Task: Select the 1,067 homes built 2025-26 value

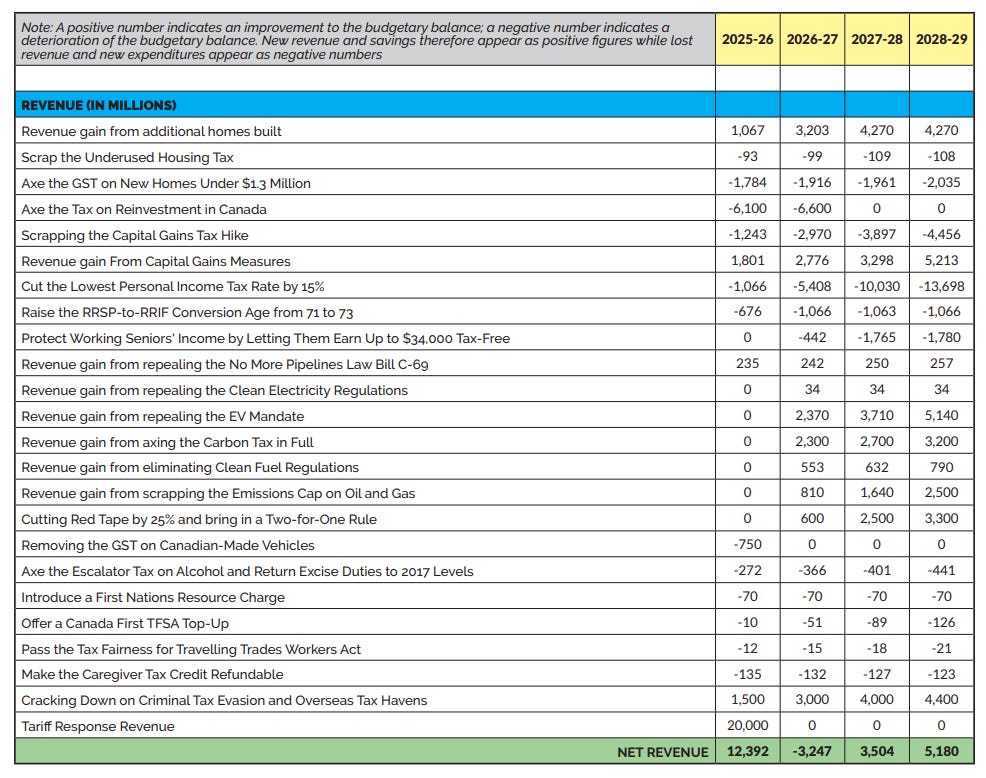Action: coord(747,130)
